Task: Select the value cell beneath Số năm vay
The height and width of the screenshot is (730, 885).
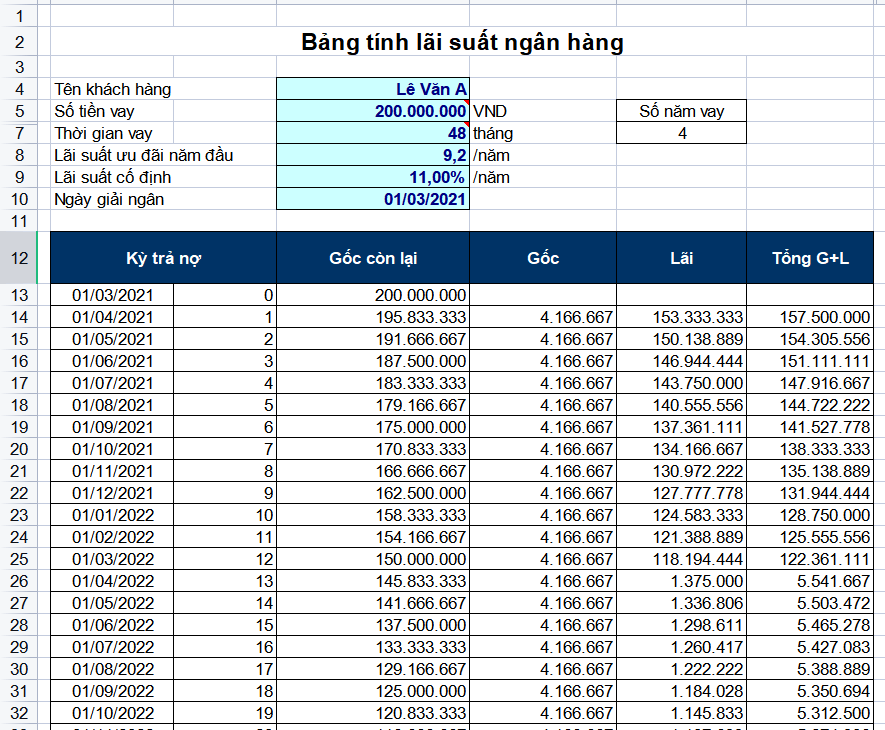Action: coord(681,133)
